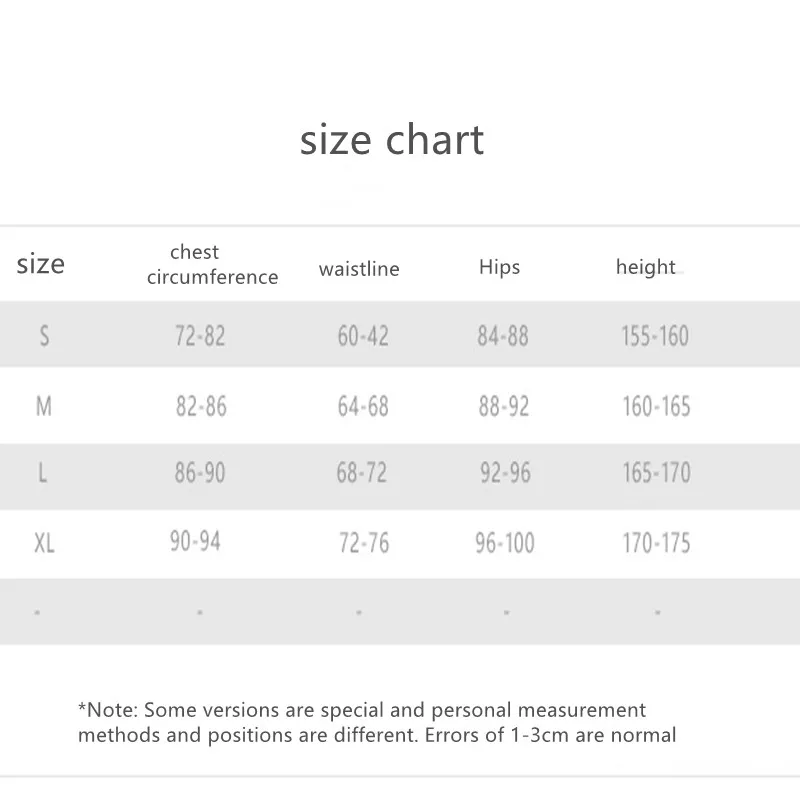Select the 170-175 height value
The image size is (800, 800).
pos(655,543)
